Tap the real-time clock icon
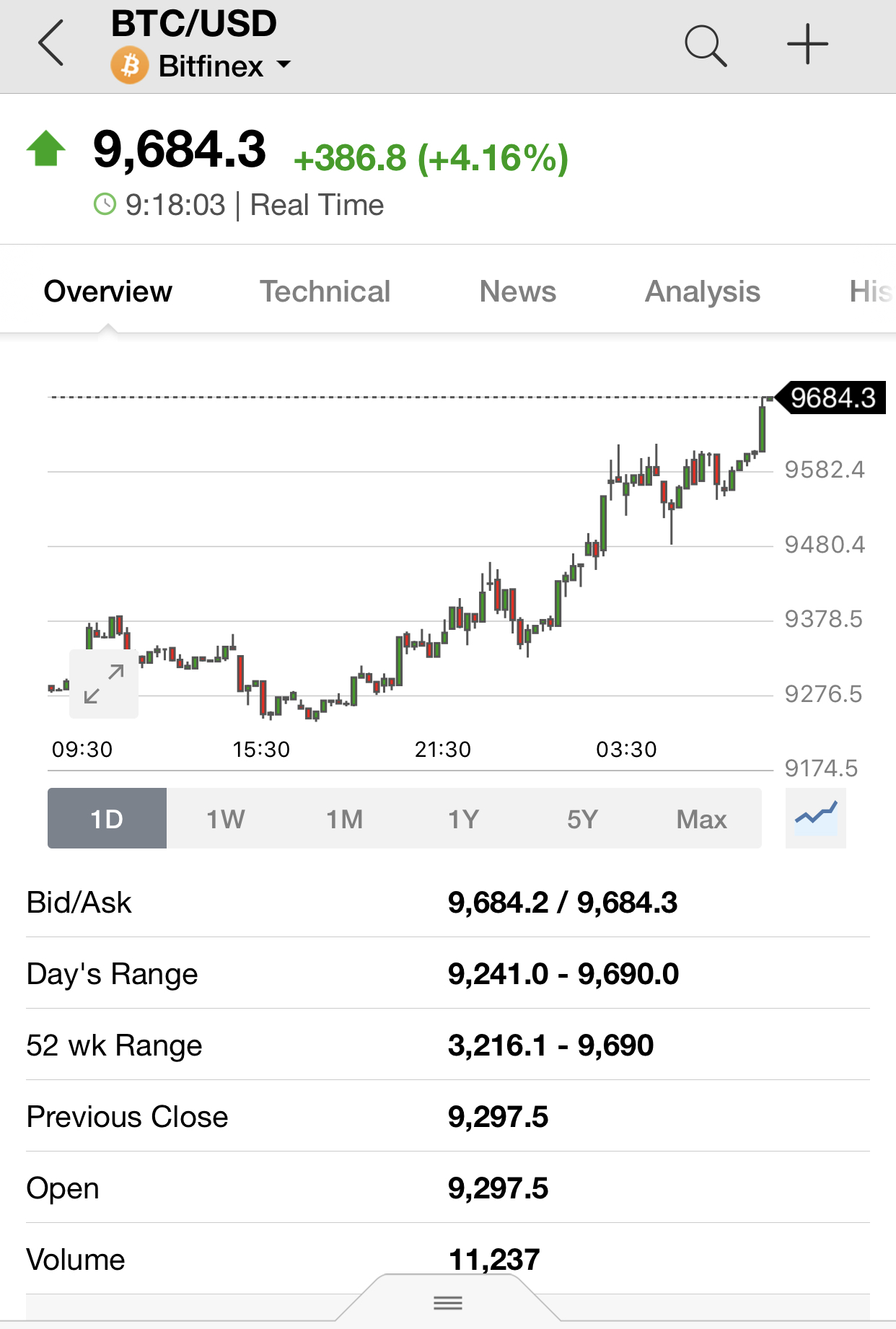The height and width of the screenshot is (1329, 896). click(105, 205)
